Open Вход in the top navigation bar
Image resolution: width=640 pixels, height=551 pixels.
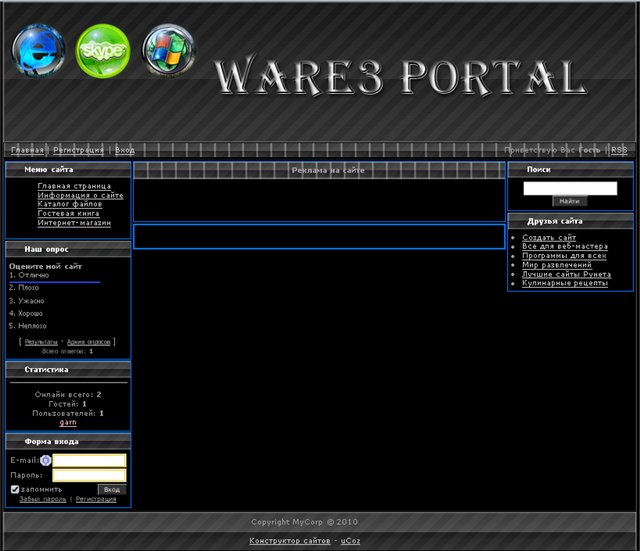[125, 150]
